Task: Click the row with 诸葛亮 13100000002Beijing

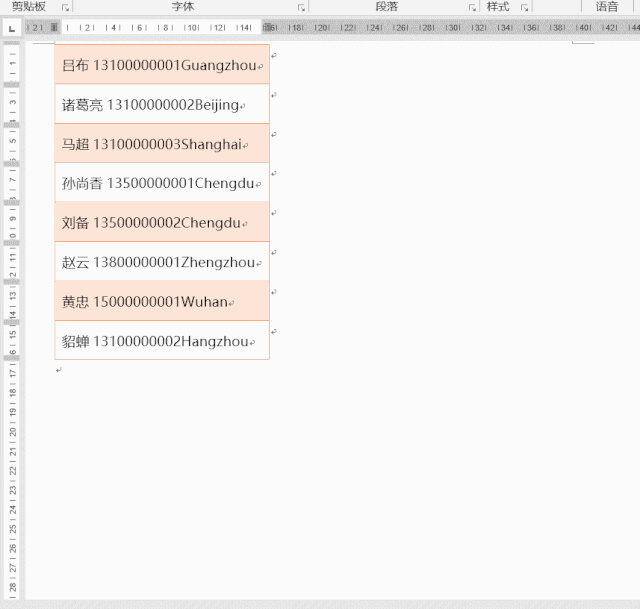Action: (162, 104)
